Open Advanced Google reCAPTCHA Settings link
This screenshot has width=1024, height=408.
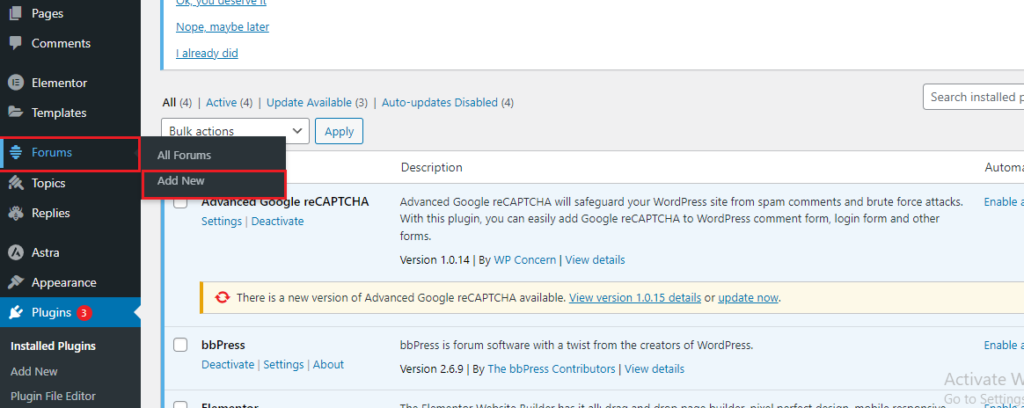[221, 221]
